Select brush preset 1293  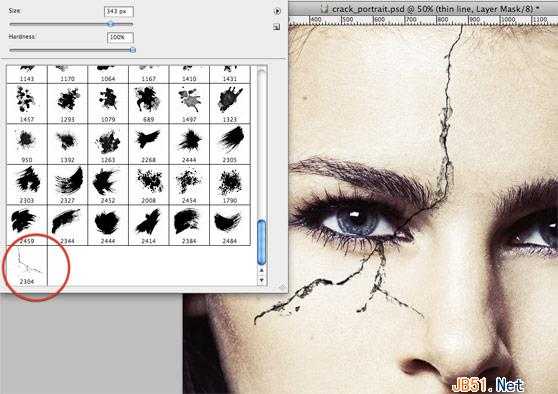pyautogui.click(x=67, y=104)
